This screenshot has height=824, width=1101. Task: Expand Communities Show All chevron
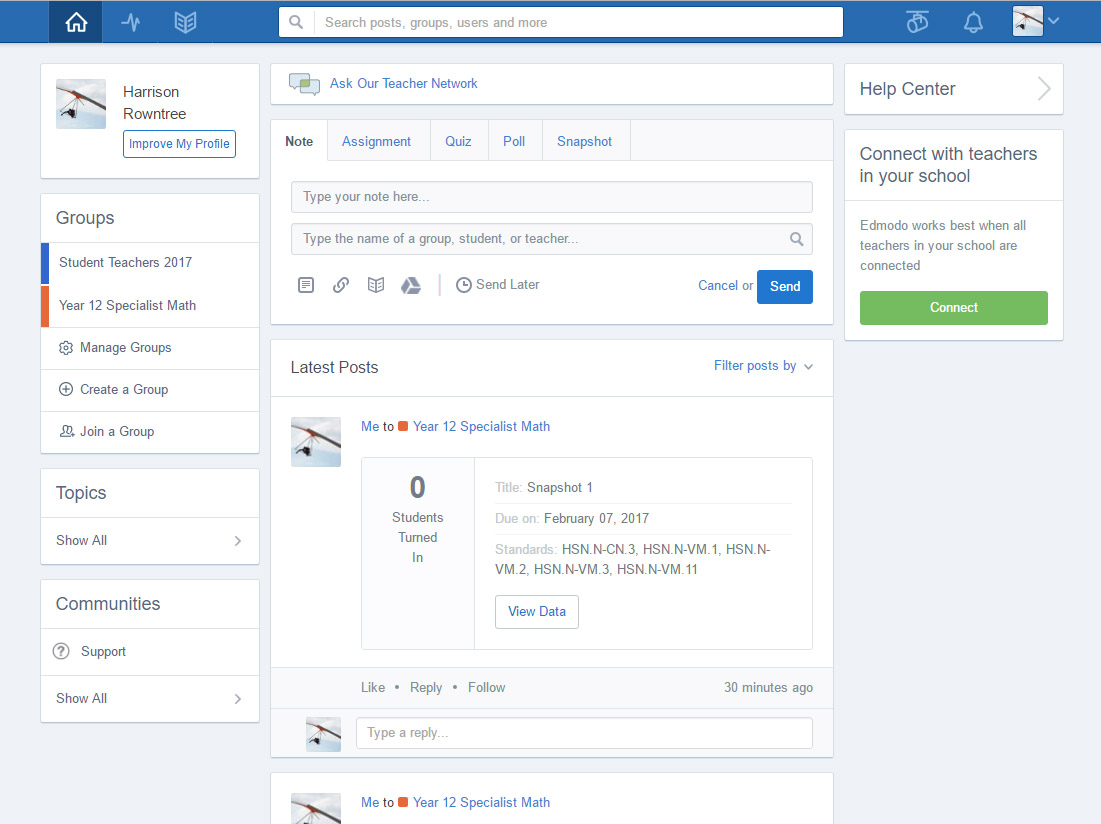(237, 699)
